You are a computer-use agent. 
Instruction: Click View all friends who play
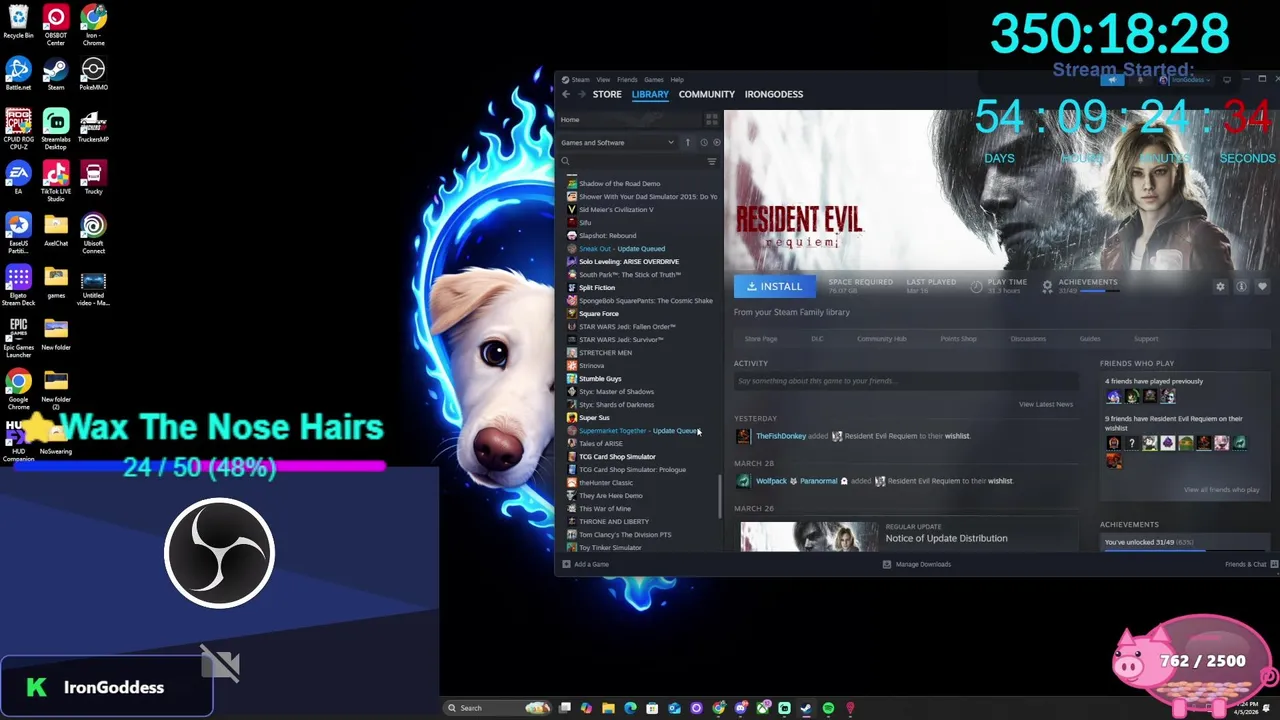click(1222, 490)
